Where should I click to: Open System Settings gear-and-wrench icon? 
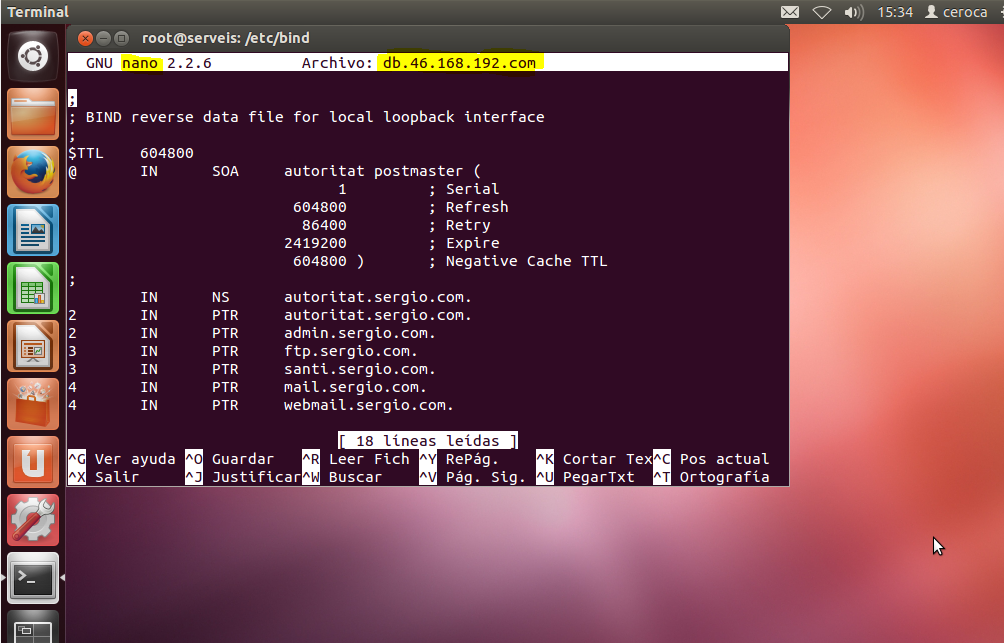(x=33, y=520)
